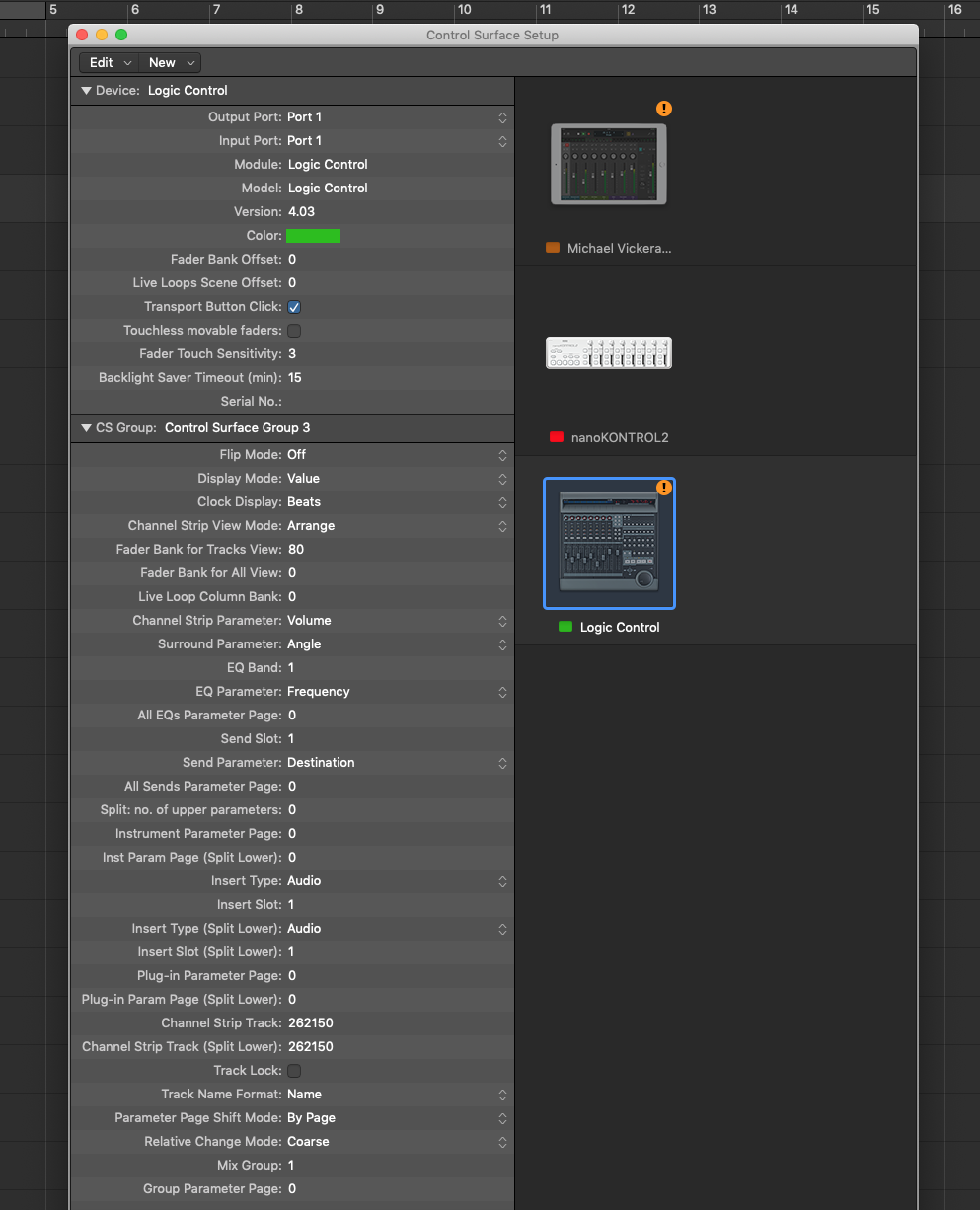Open the Output Port dropdown
The width and height of the screenshot is (980, 1210).
pos(502,116)
